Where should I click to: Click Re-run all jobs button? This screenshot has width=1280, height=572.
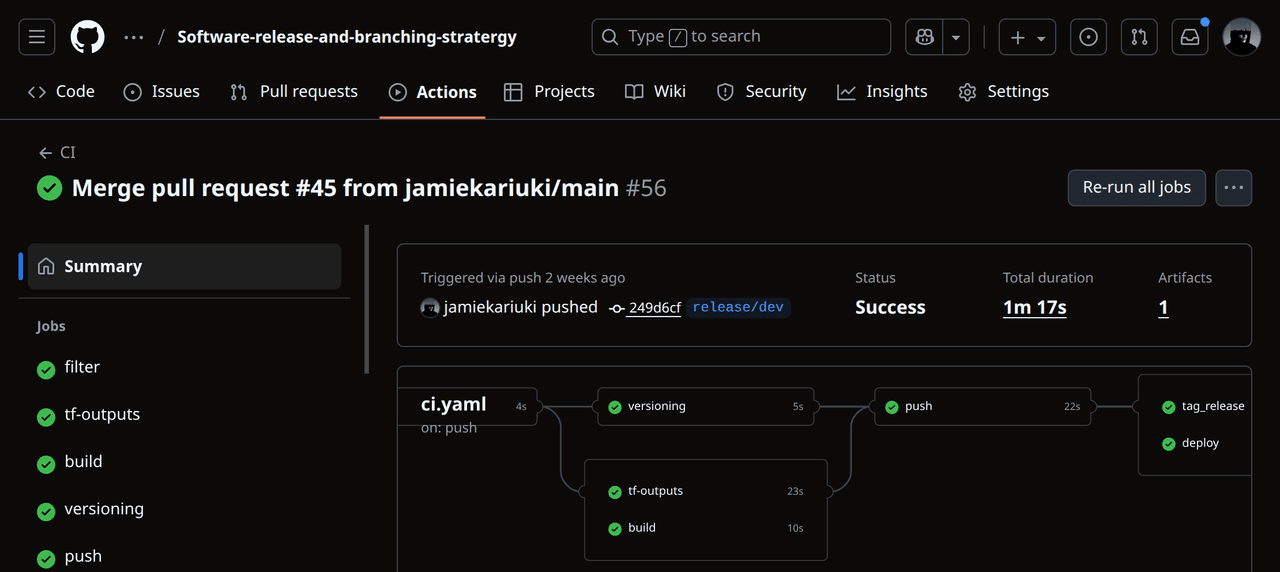click(x=1137, y=187)
